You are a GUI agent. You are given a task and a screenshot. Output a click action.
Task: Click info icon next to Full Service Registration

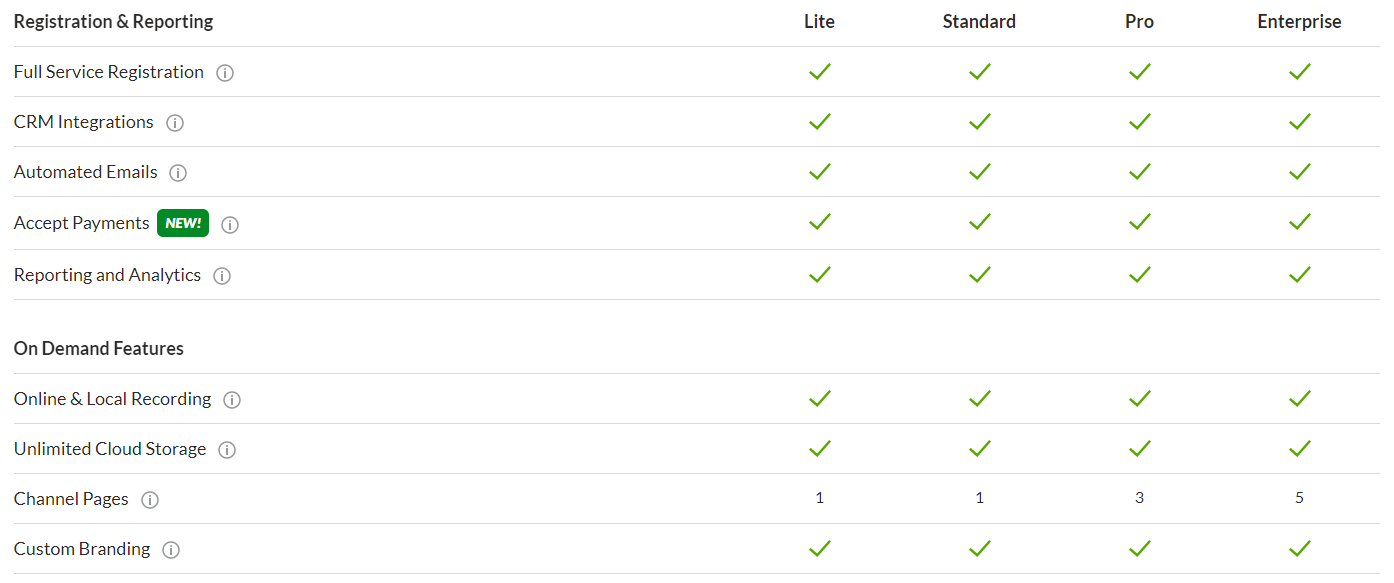coord(225,73)
